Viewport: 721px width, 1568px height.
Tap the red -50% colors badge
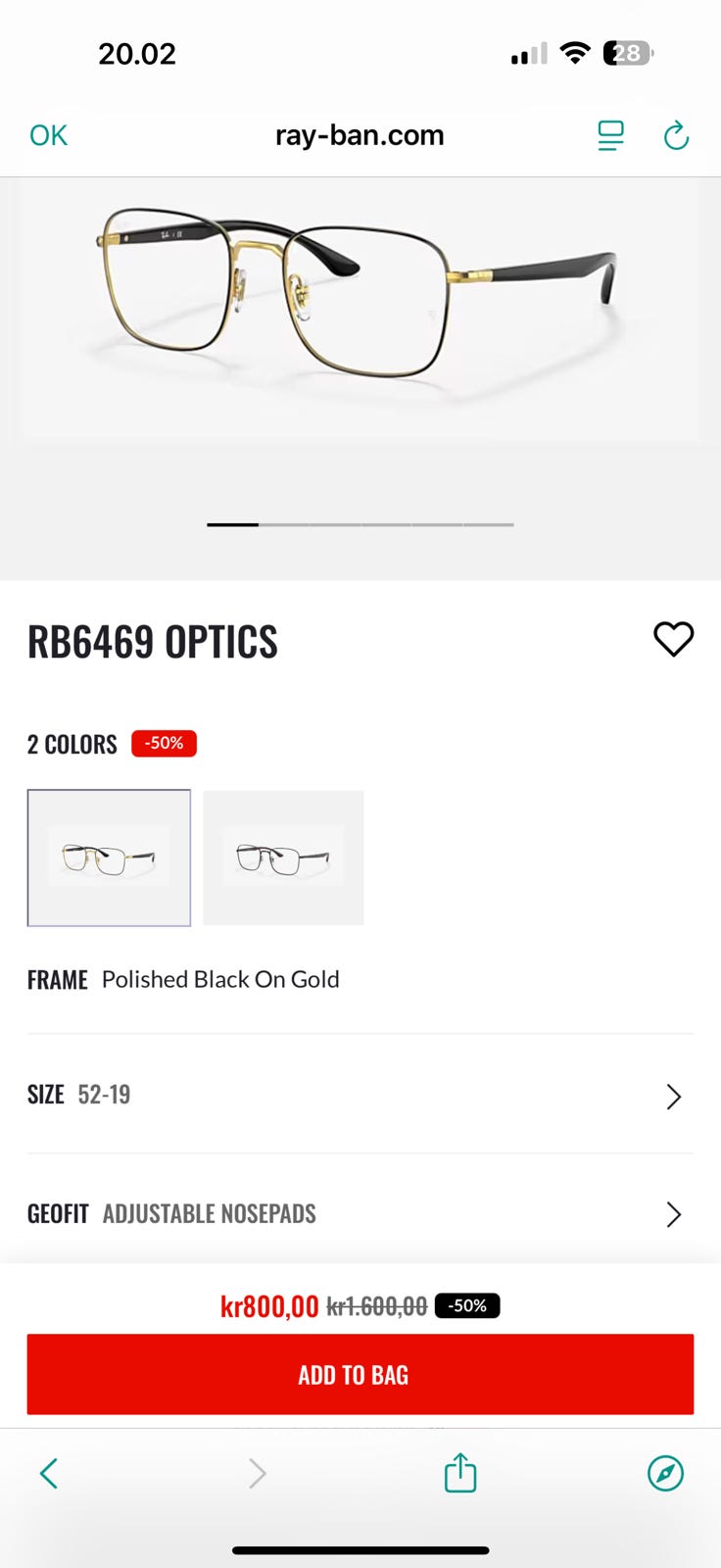[165, 744]
